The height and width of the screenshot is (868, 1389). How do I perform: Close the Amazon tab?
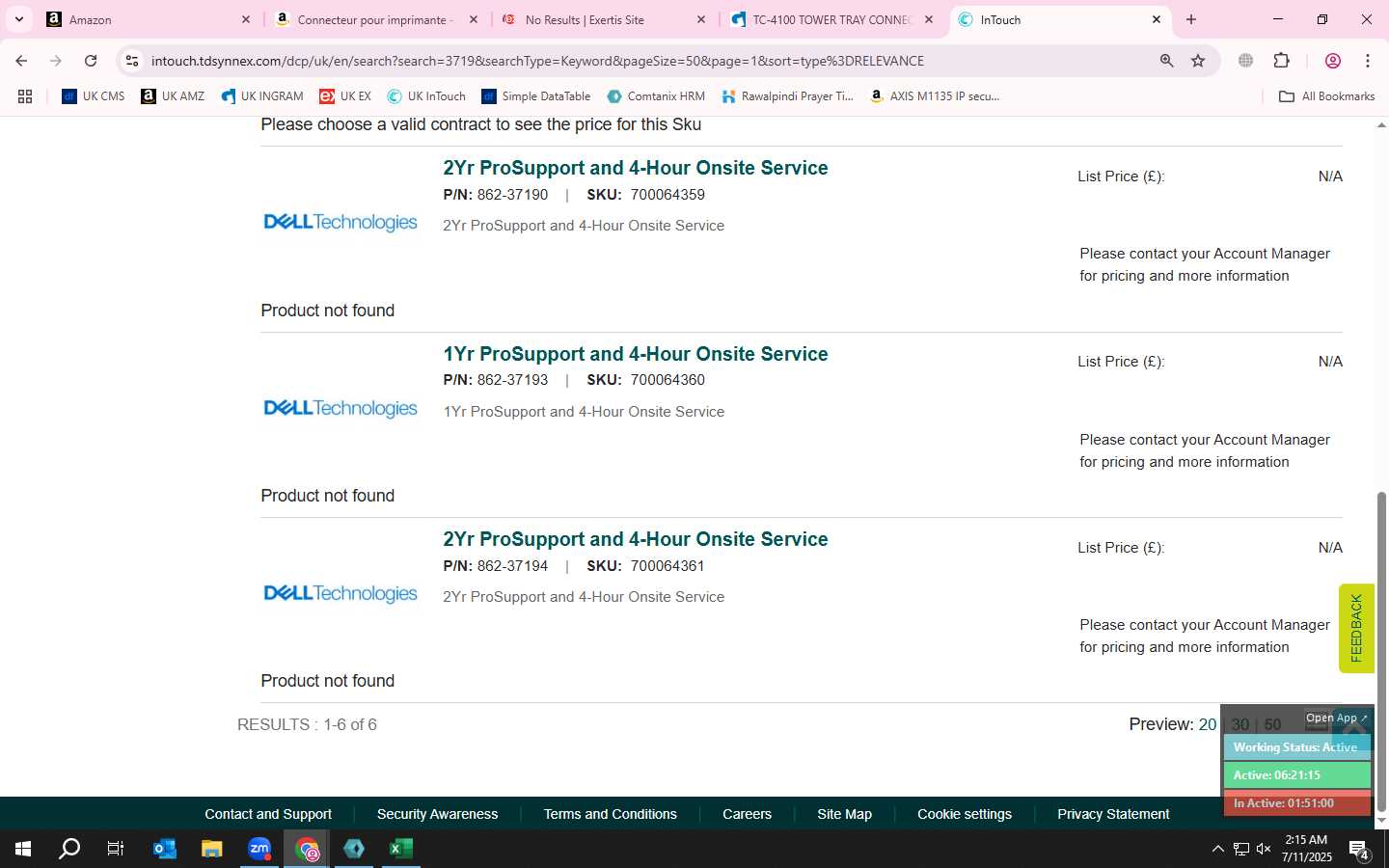coord(245,19)
